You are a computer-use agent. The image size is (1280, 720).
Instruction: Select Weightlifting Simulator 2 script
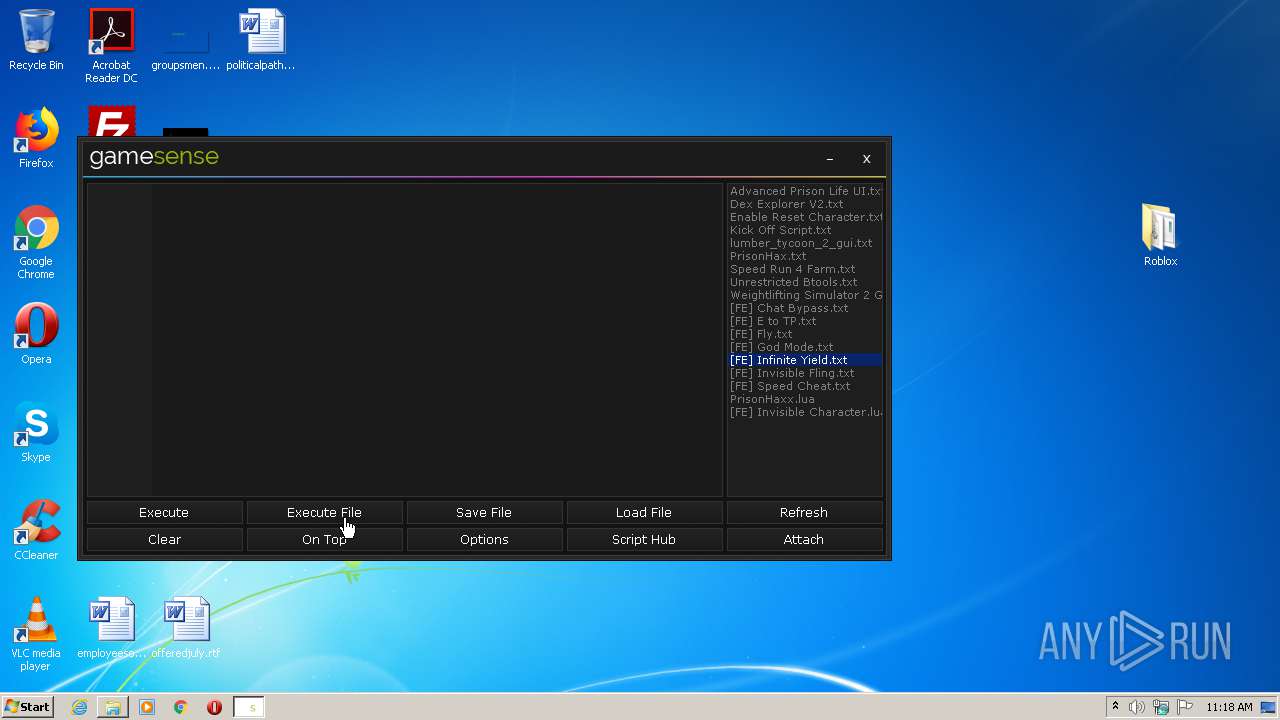click(x=805, y=295)
